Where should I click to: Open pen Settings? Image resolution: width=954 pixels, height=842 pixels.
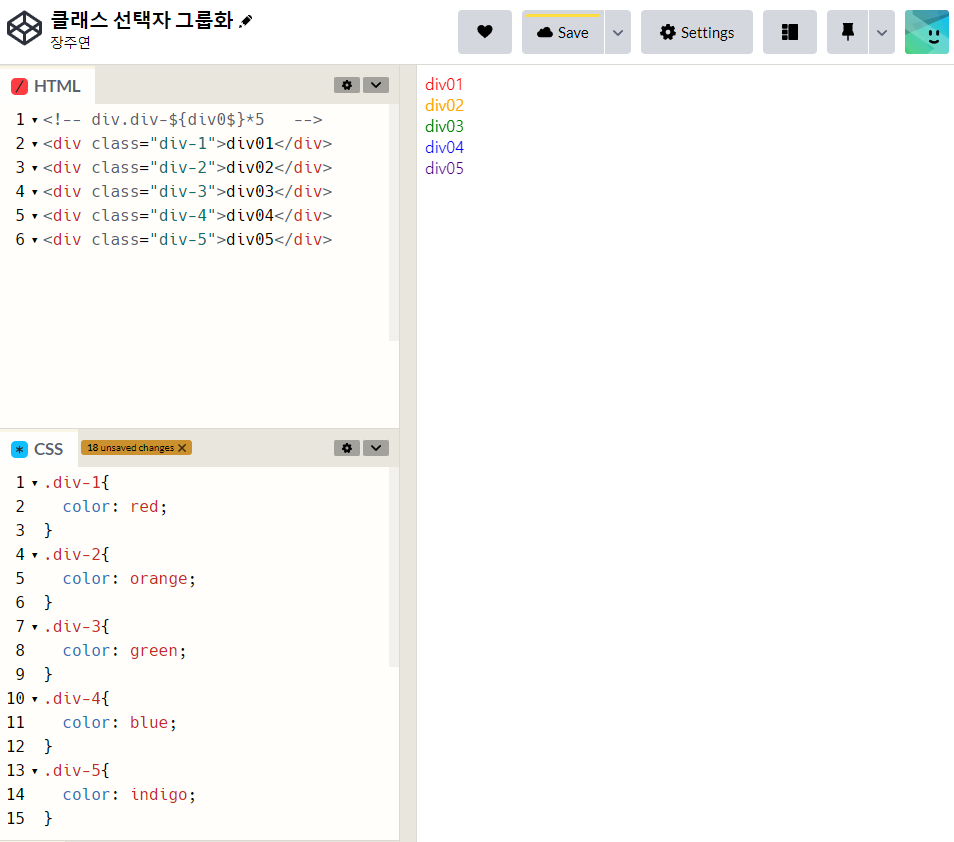(697, 32)
